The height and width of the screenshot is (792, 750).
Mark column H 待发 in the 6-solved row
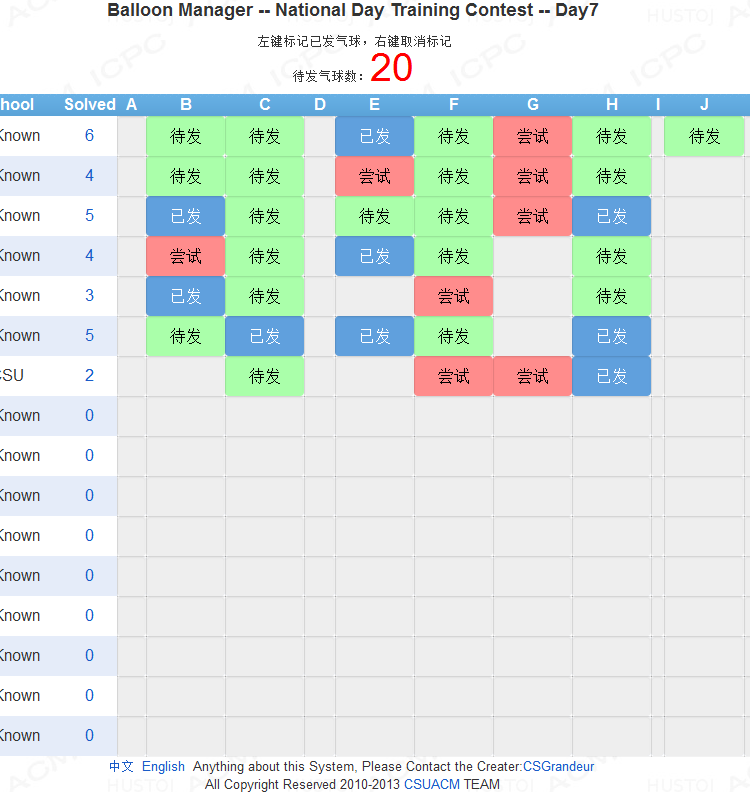612,136
